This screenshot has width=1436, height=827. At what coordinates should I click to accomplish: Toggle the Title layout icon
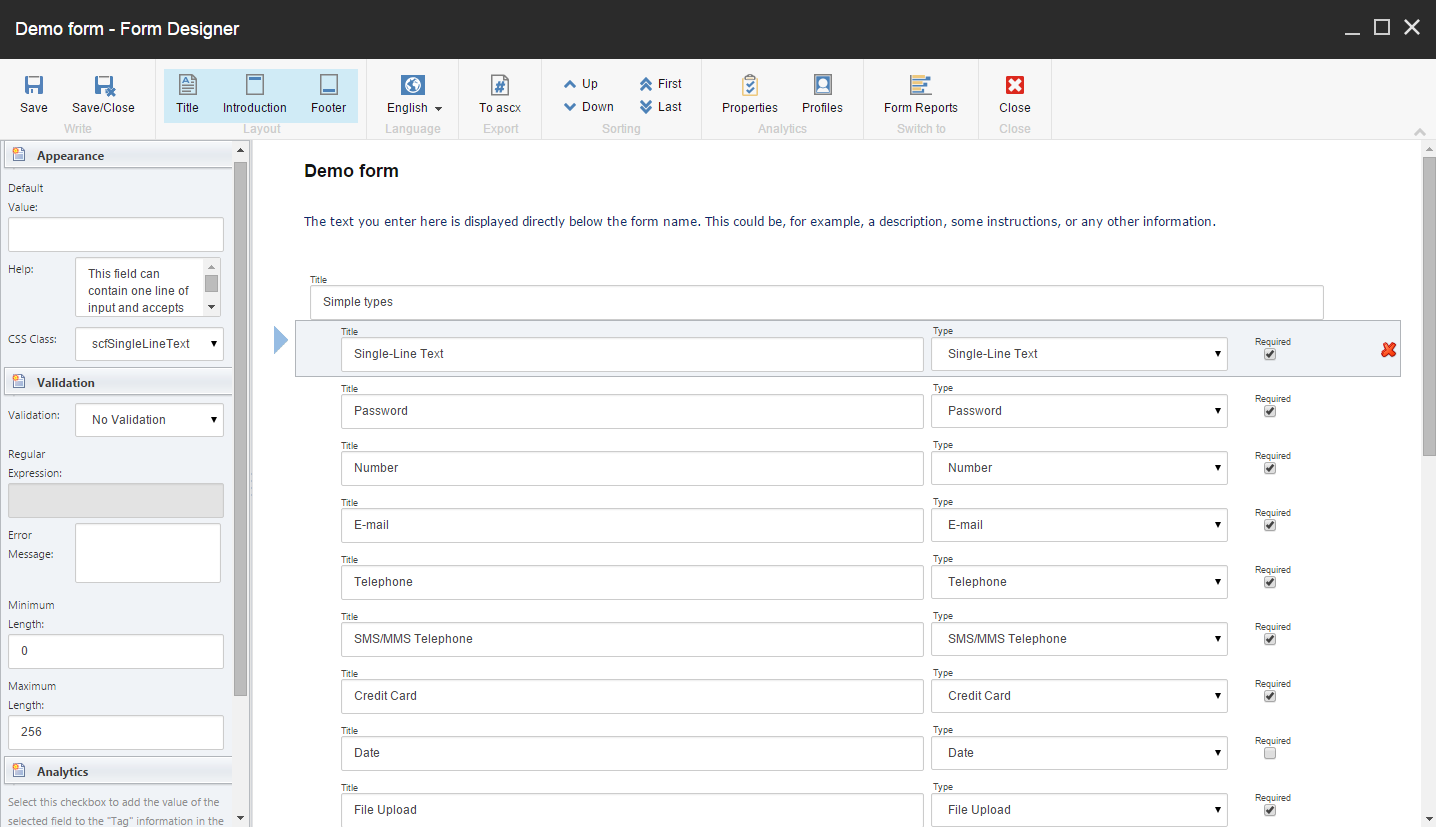(187, 85)
